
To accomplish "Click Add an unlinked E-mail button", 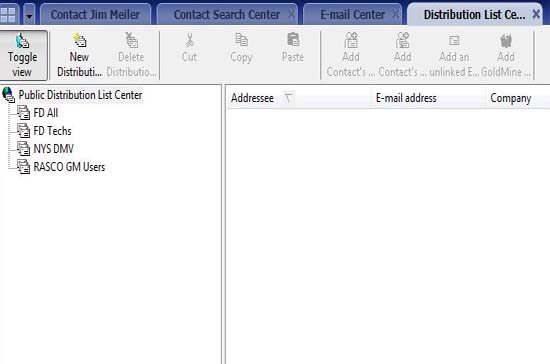I will pos(454,55).
